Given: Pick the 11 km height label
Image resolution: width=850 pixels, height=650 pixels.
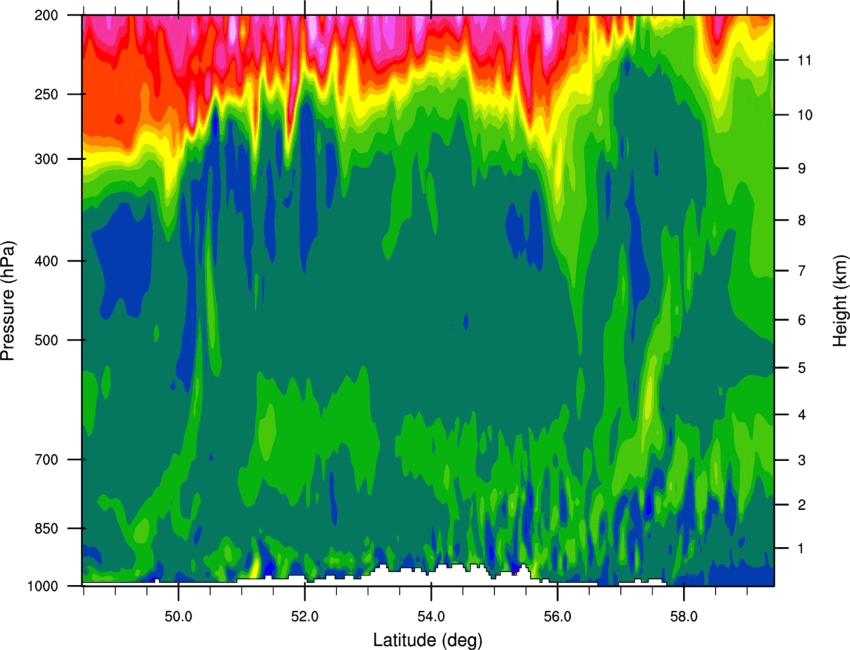Looking at the screenshot, I should [x=805, y=60].
